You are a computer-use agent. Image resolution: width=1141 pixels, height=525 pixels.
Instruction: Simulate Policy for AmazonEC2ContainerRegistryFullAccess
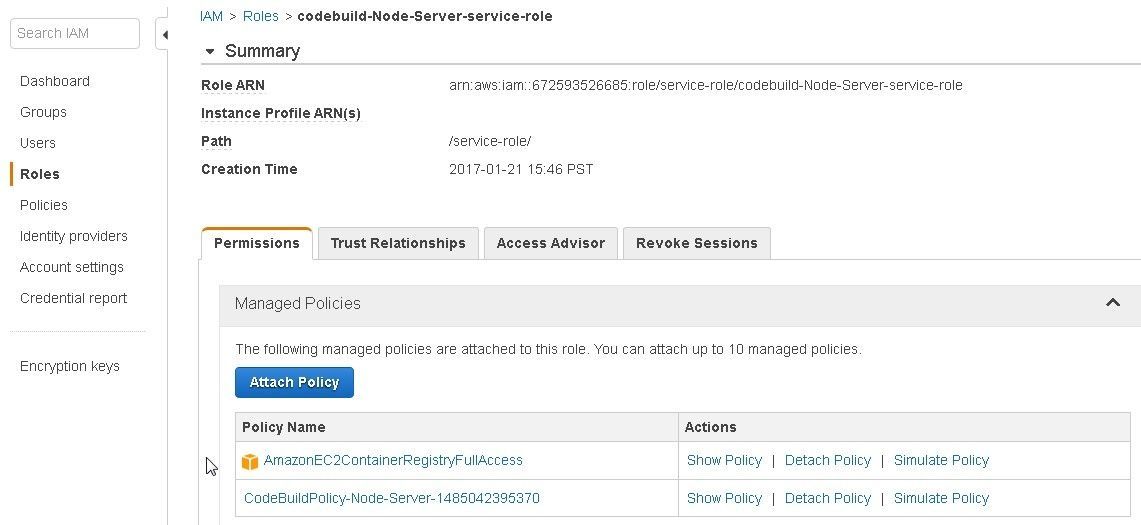click(x=941, y=460)
